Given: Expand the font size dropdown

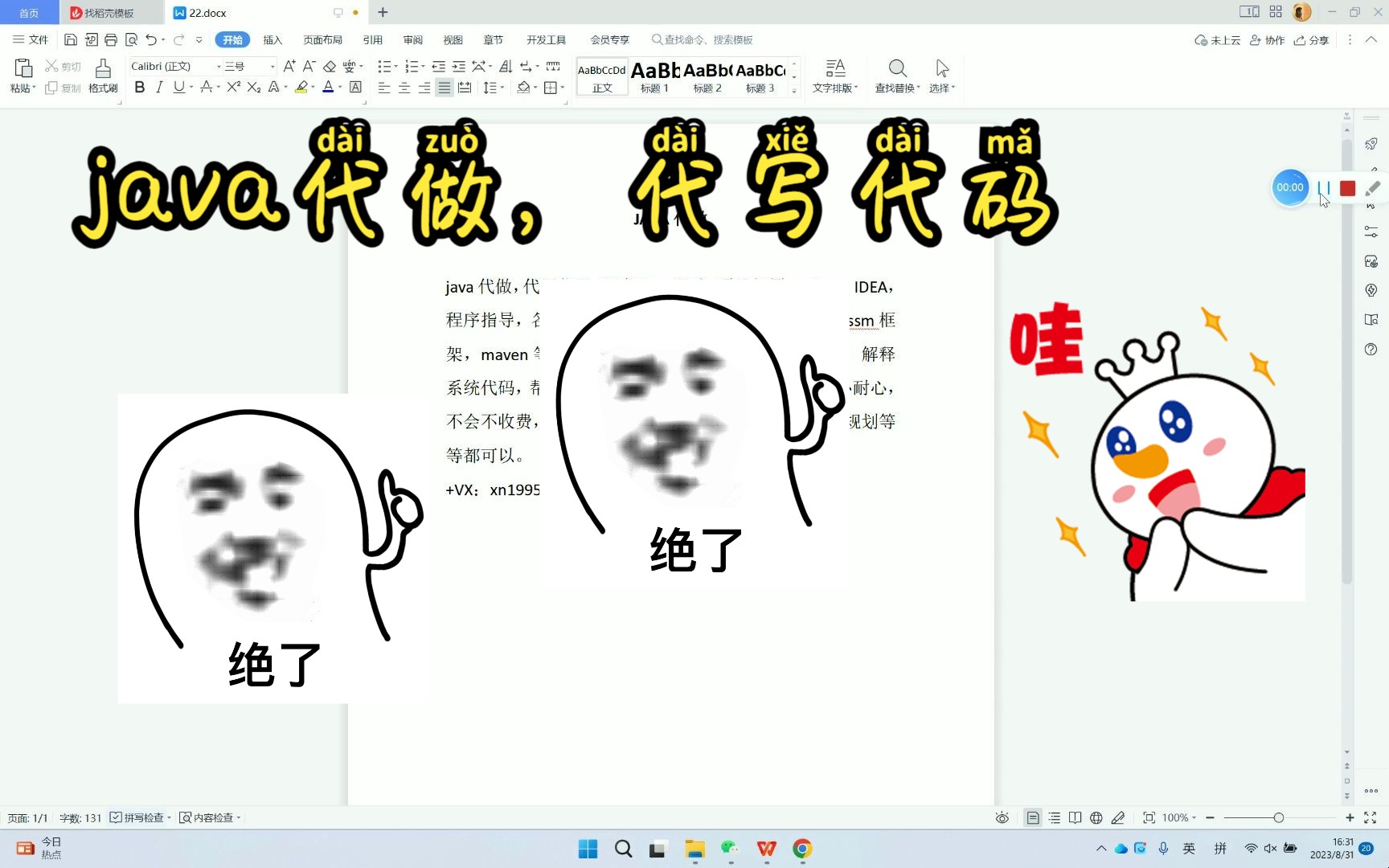Looking at the screenshot, I should click(x=272, y=66).
